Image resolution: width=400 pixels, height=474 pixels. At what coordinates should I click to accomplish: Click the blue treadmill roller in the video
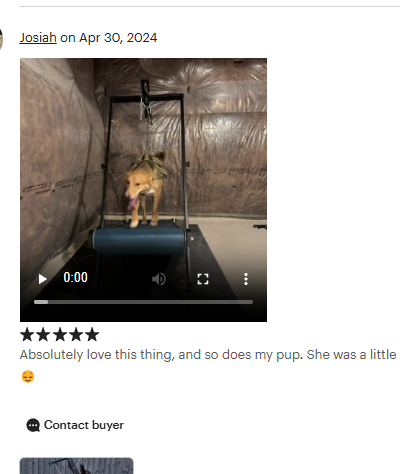(138, 241)
